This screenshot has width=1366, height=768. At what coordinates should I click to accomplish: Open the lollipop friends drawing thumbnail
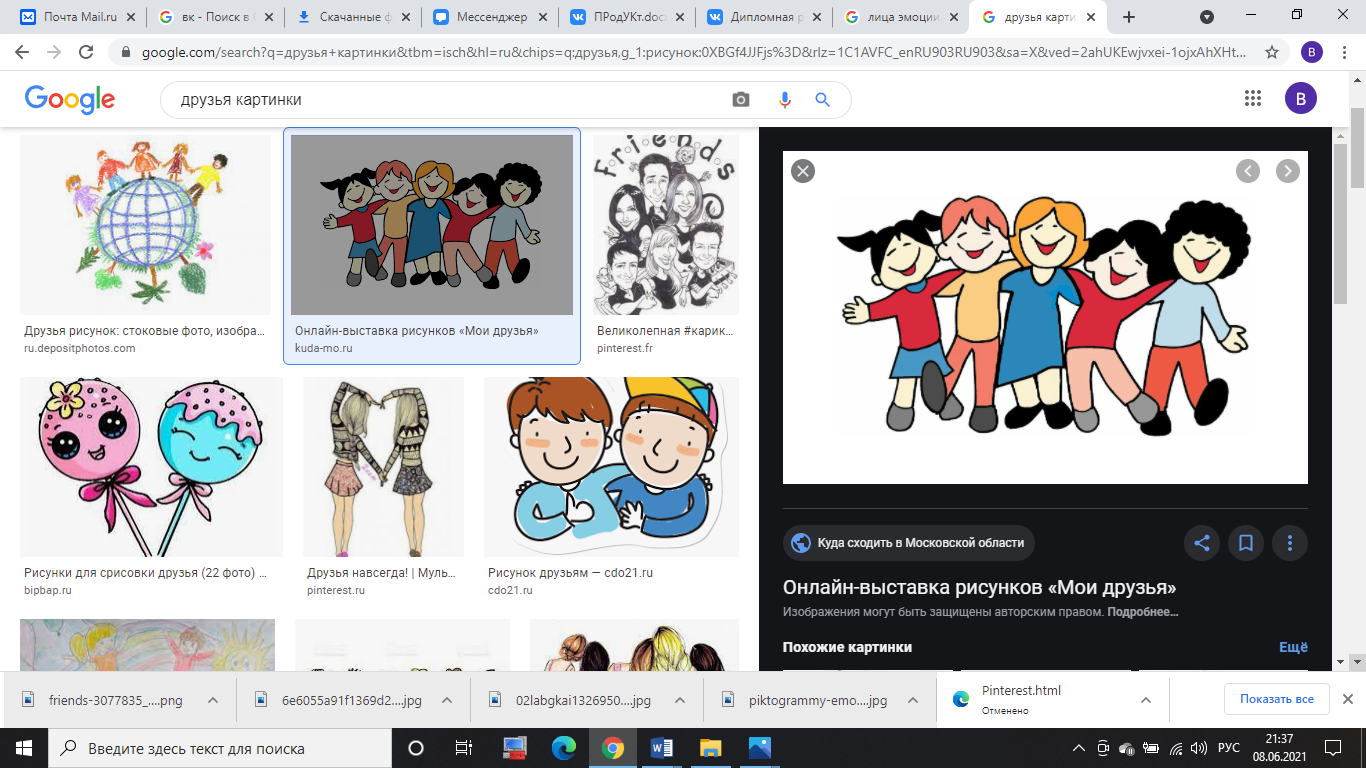[151, 467]
